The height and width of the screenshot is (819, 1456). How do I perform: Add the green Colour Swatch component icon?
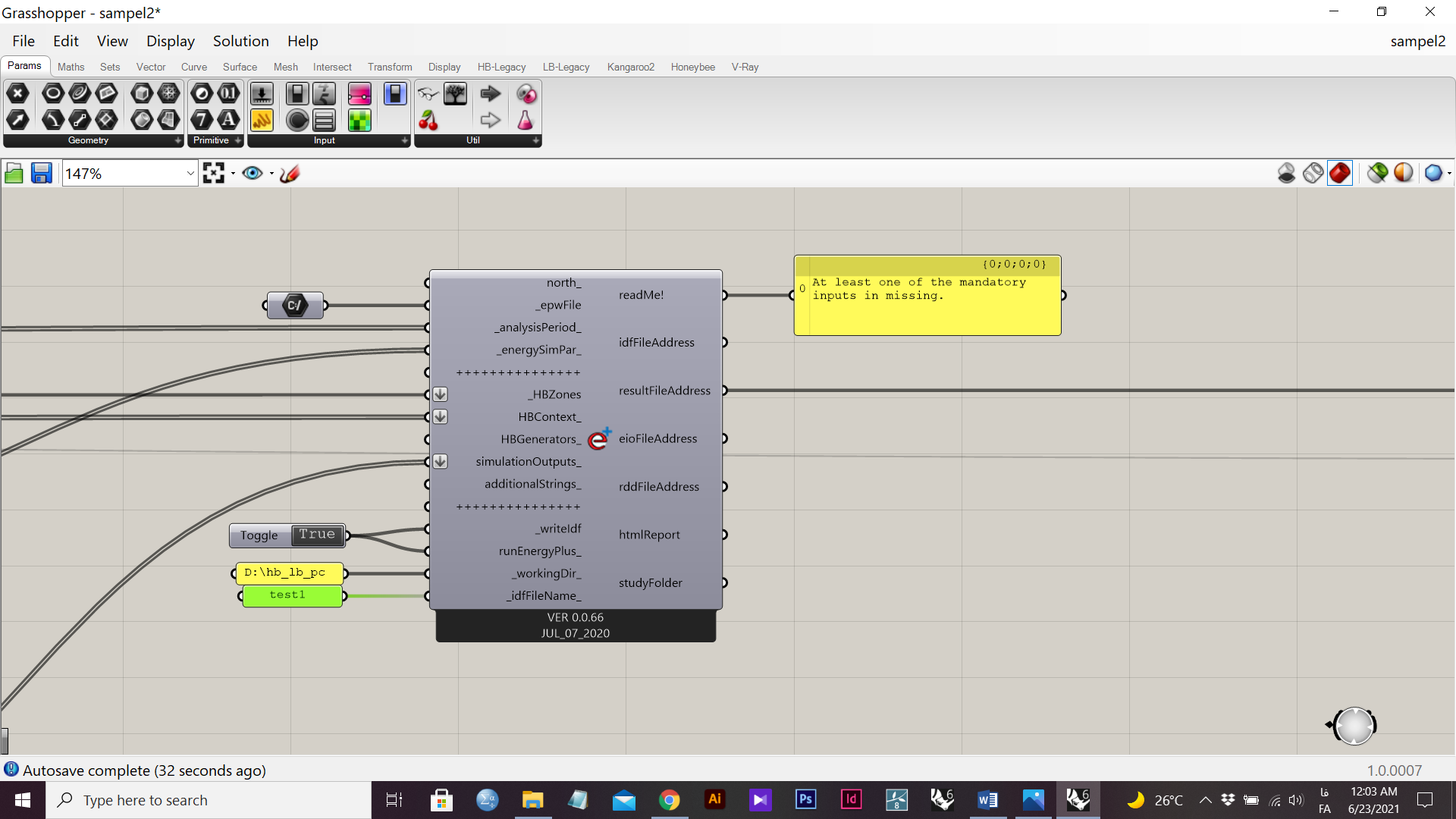[x=359, y=120]
